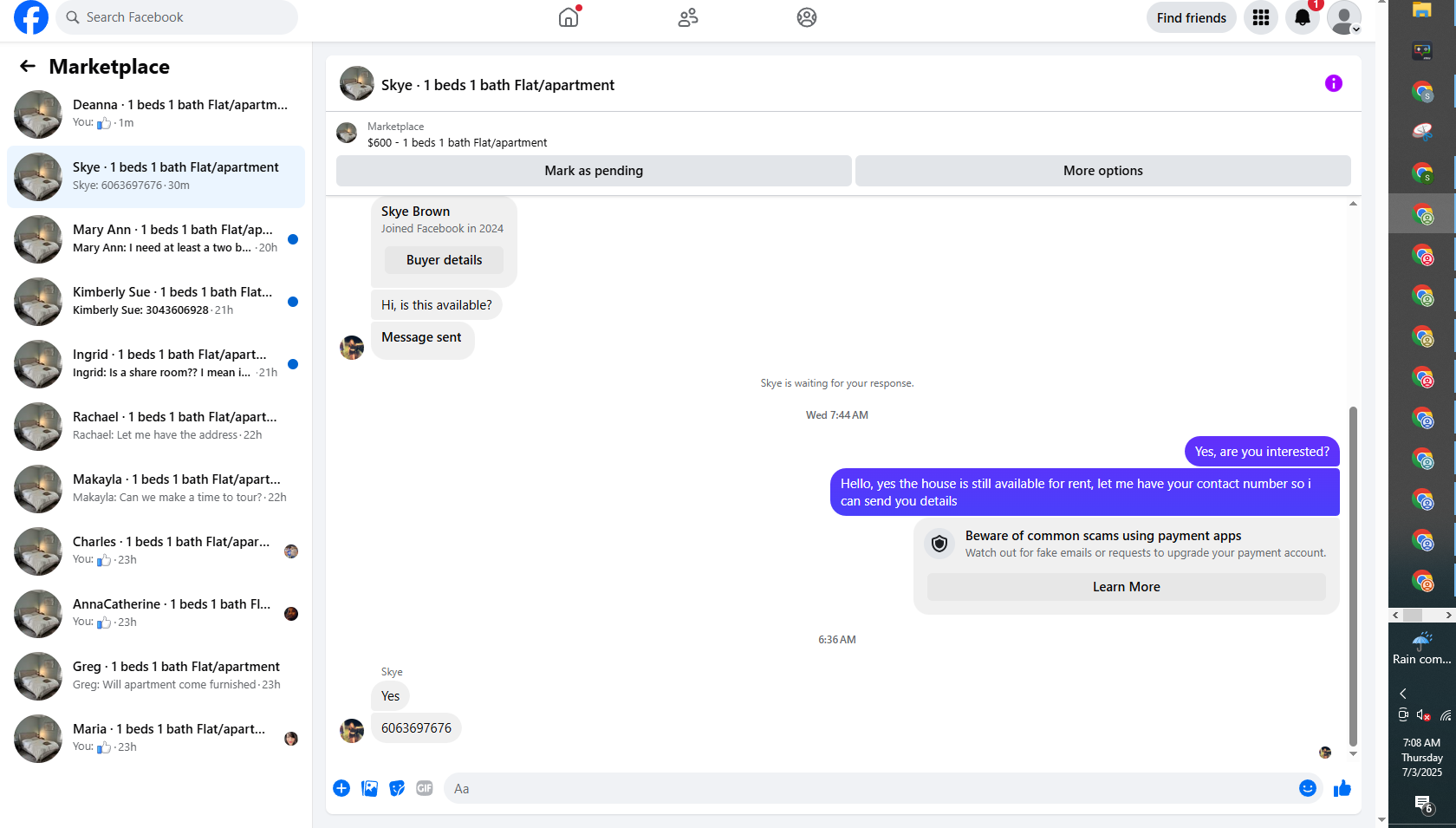Choose a GIF icon in composer
1456x828 pixels.
425,788
